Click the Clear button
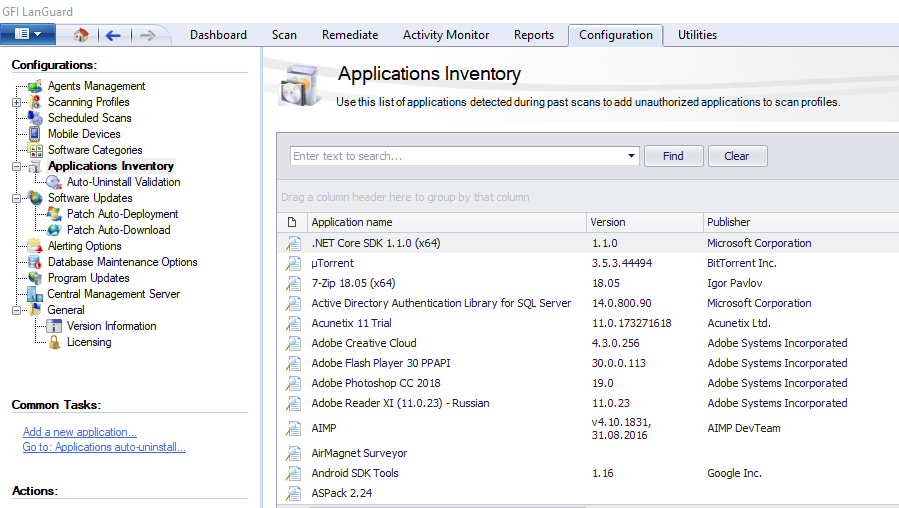Viewport: 899px width, 508px height. (737, 156)
